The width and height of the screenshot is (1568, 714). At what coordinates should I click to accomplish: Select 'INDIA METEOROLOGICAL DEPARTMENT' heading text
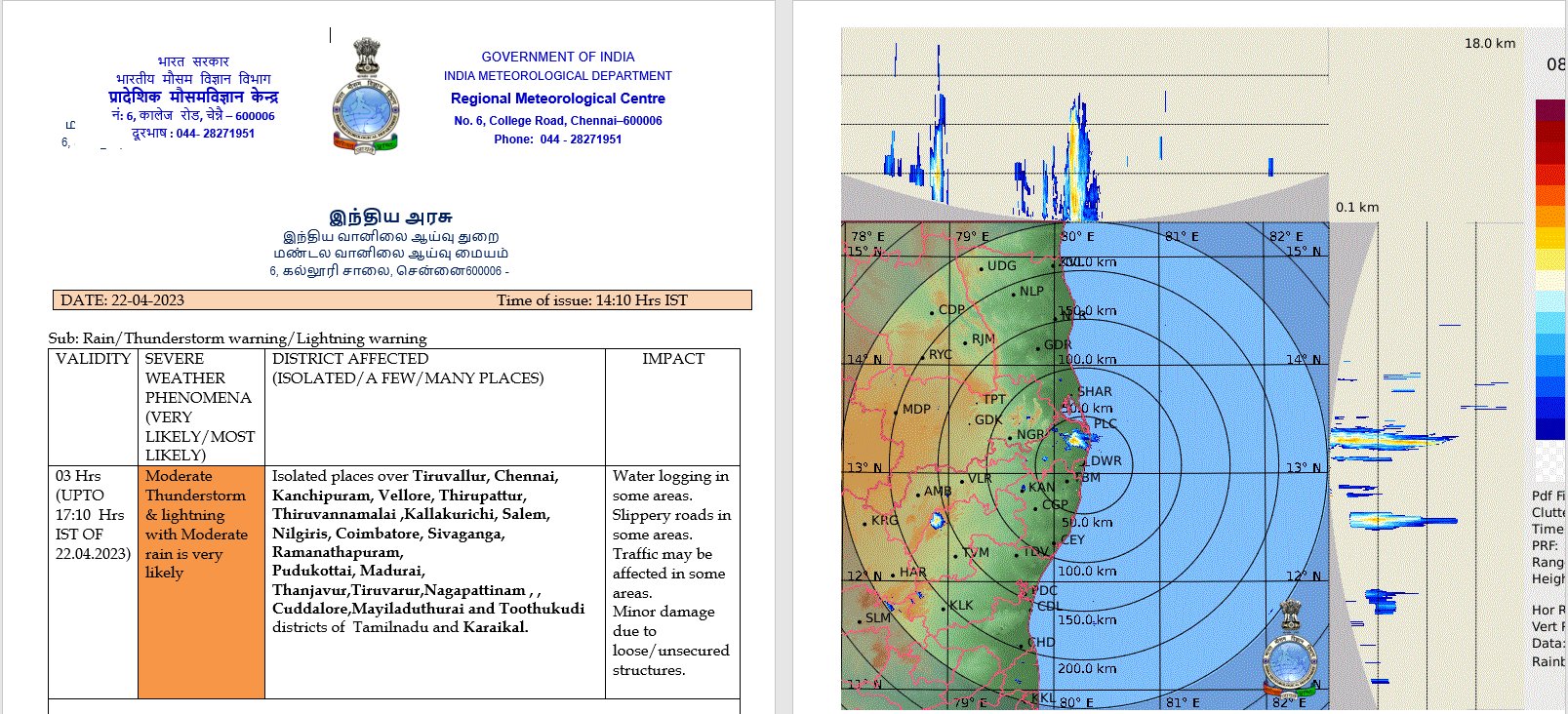click(558, 76)
